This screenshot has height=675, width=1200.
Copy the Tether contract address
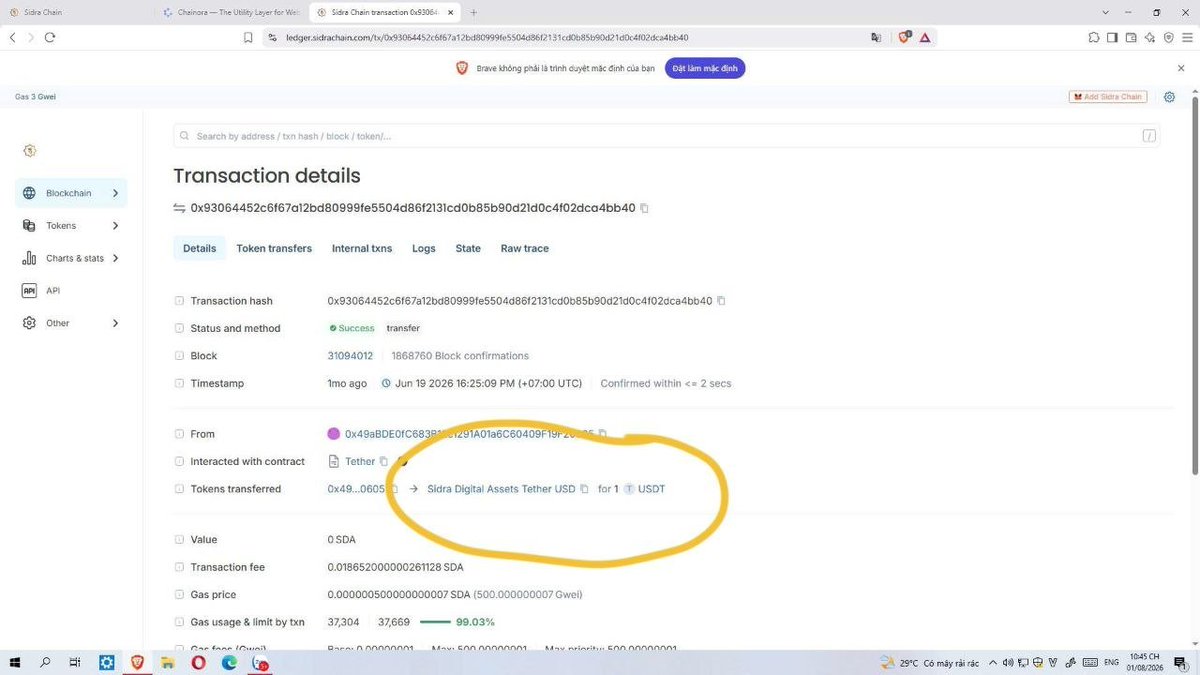384,462
